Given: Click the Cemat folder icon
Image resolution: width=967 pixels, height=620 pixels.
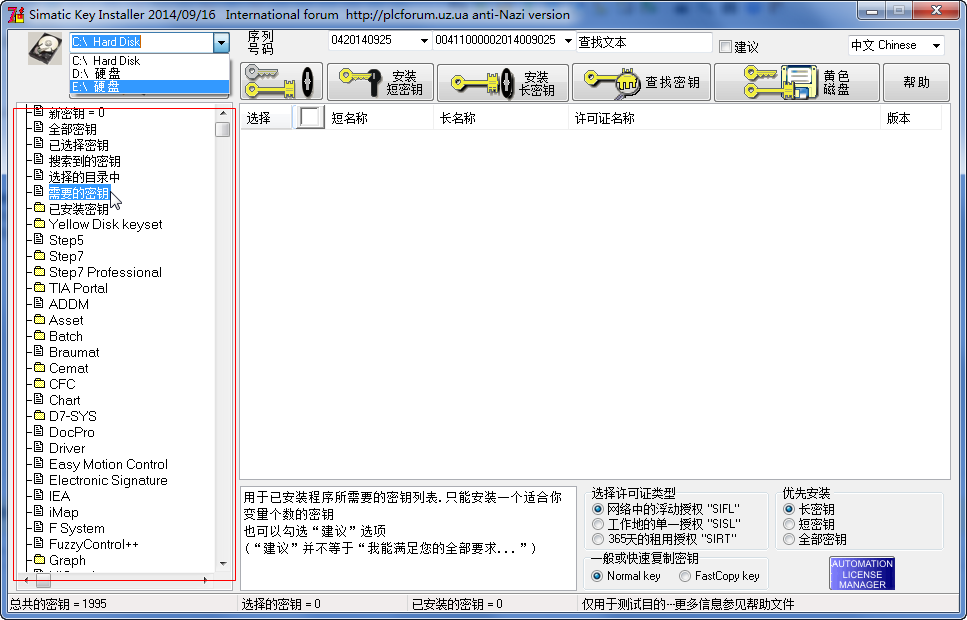Looking at the screenshot, I should point(39,368).
